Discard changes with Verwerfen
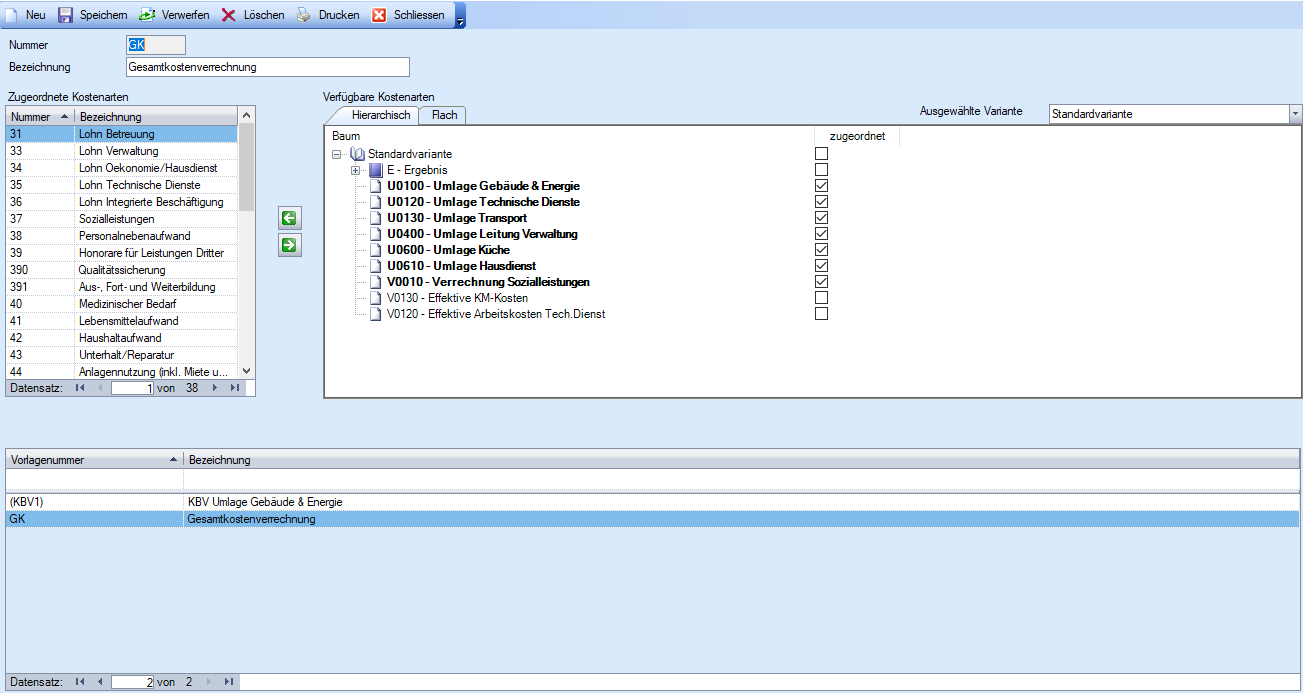Image resolution: width=1303 pixels, height=693 pixels. pyautogui.click(x=174, y=15)
